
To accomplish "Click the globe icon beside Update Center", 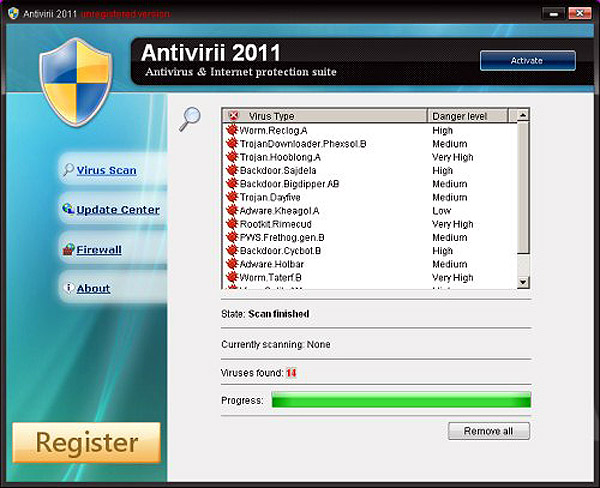I will [x=68, y=209].
